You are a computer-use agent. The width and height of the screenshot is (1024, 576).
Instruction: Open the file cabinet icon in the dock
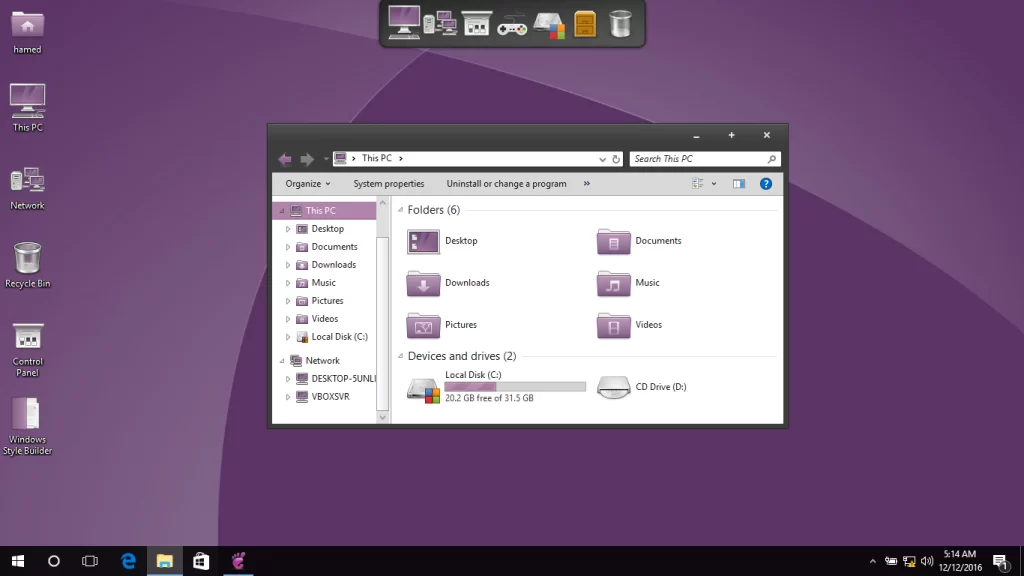(x=585, y=24)
